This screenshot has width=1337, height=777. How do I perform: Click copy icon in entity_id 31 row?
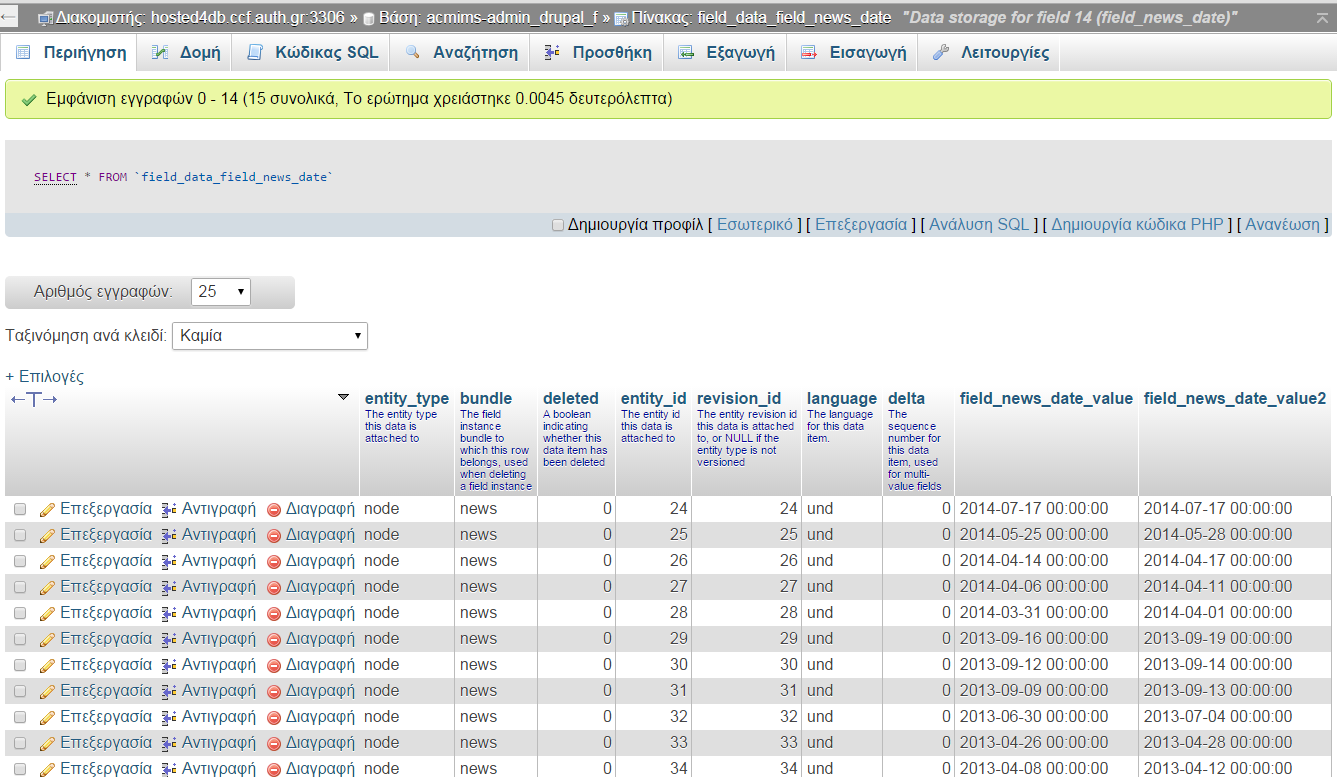[x=169, y=691]
